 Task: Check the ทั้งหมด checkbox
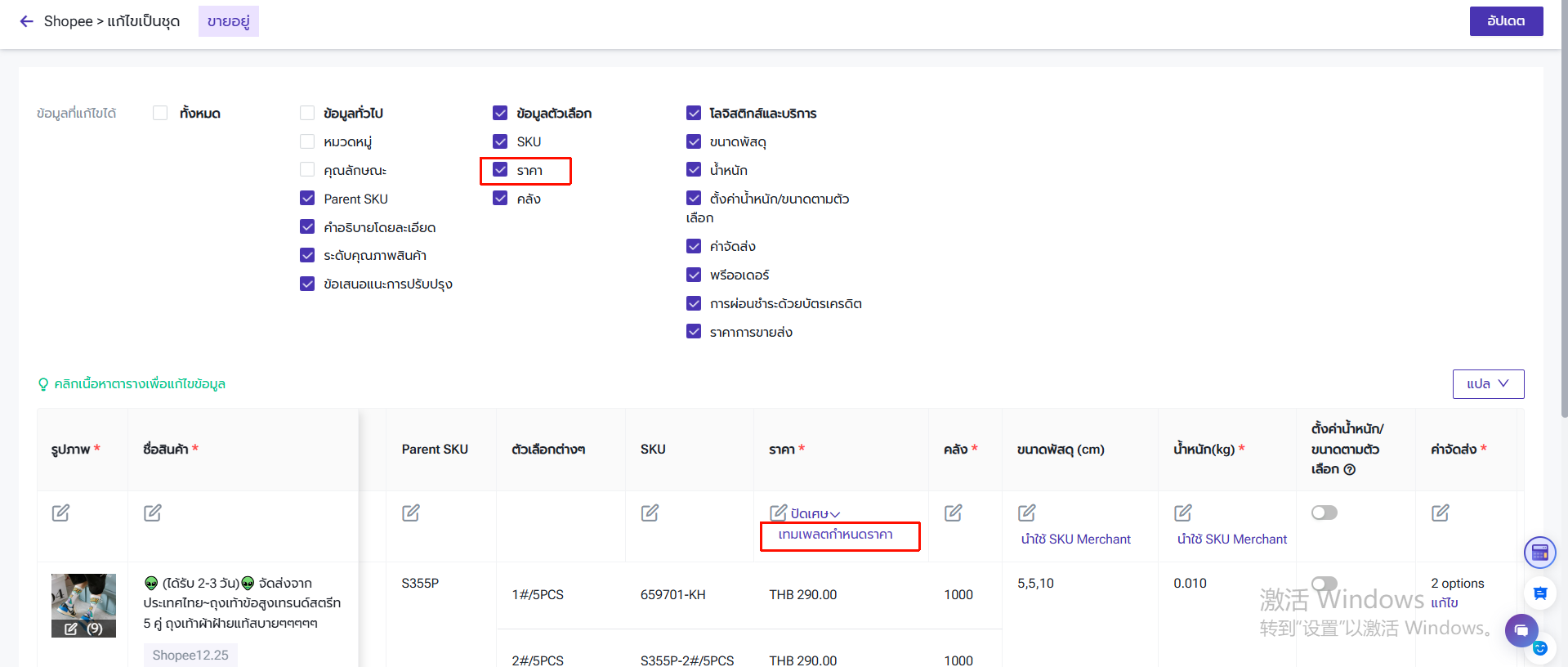160,113
